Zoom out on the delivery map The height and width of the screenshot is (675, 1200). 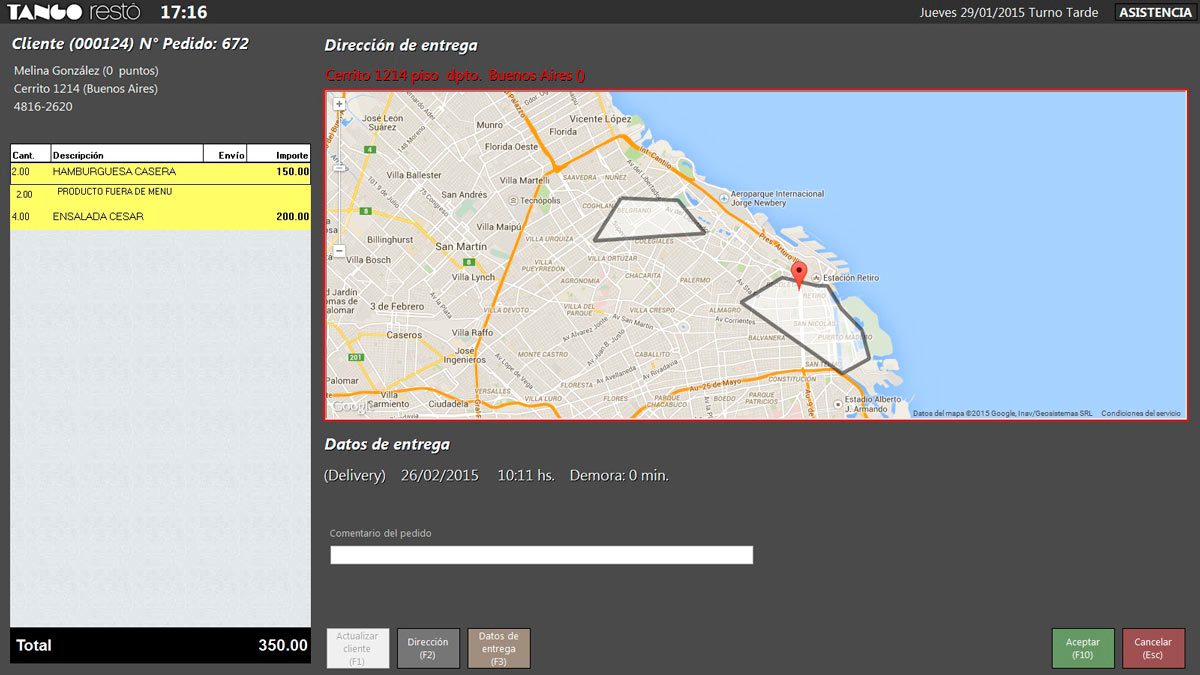click(340, 251)
